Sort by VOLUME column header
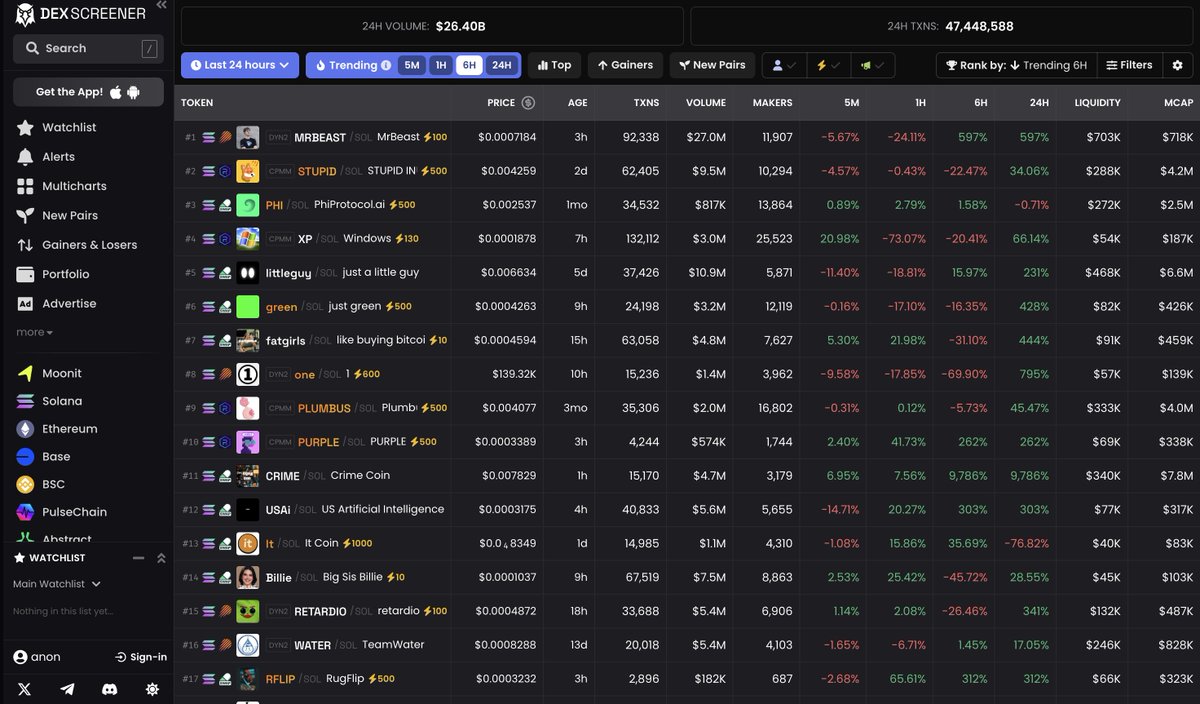Screen dimensions: 1200x704 706,103
